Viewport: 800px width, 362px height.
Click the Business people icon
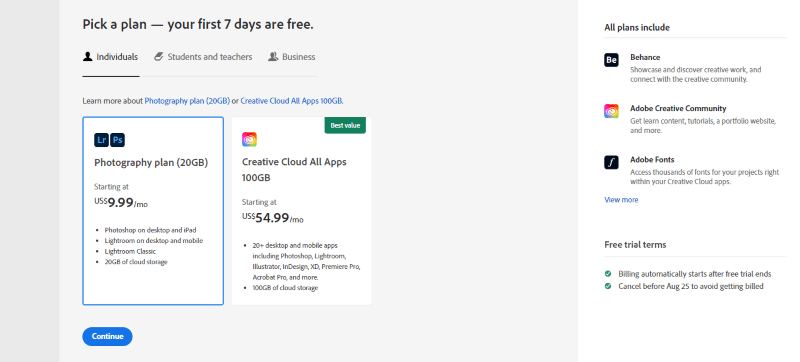click(273, 57)
